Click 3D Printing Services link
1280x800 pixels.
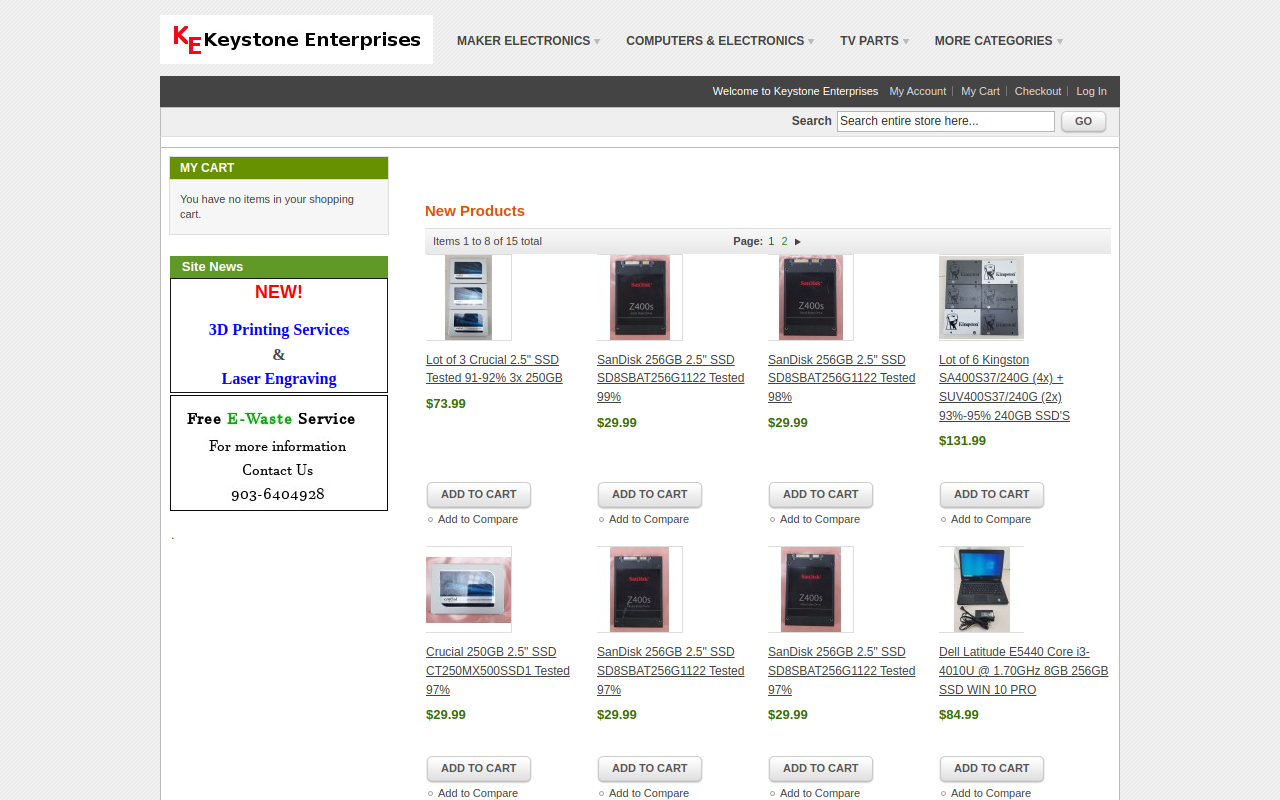click(279, 330)
